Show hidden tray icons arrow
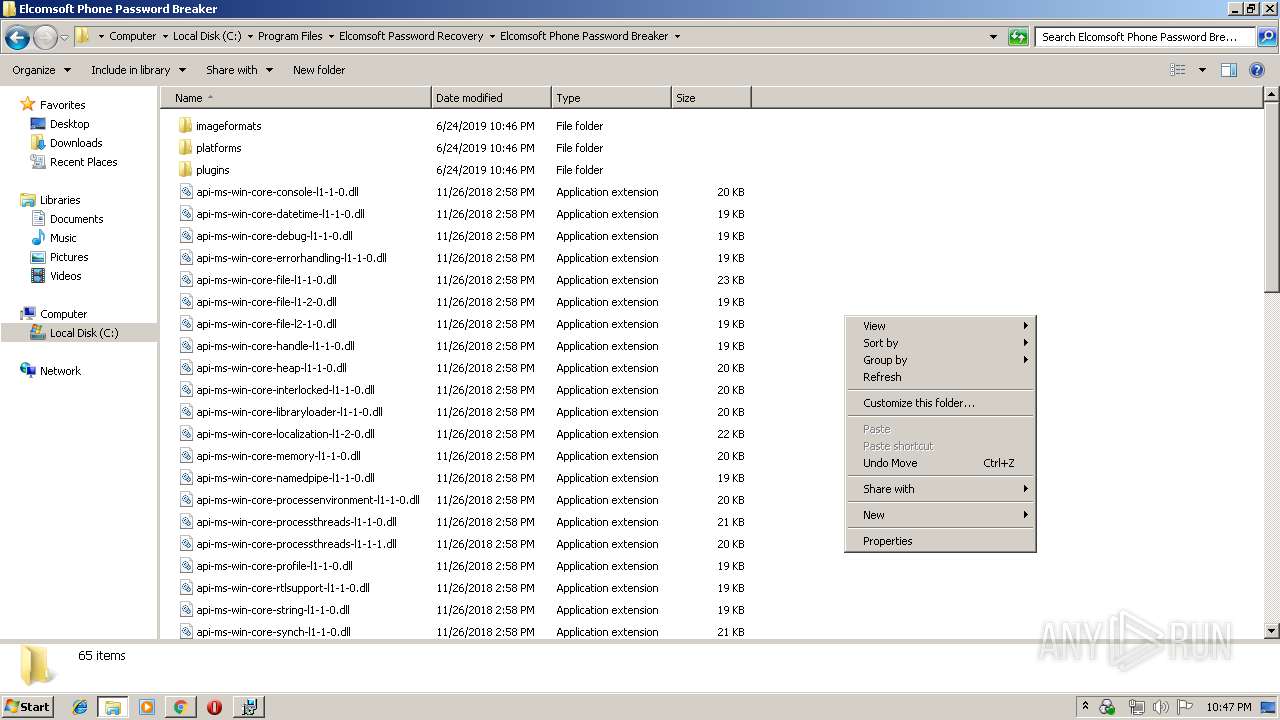The width and height of the screenshot is (1280, 720). (x=1085, y=707)
